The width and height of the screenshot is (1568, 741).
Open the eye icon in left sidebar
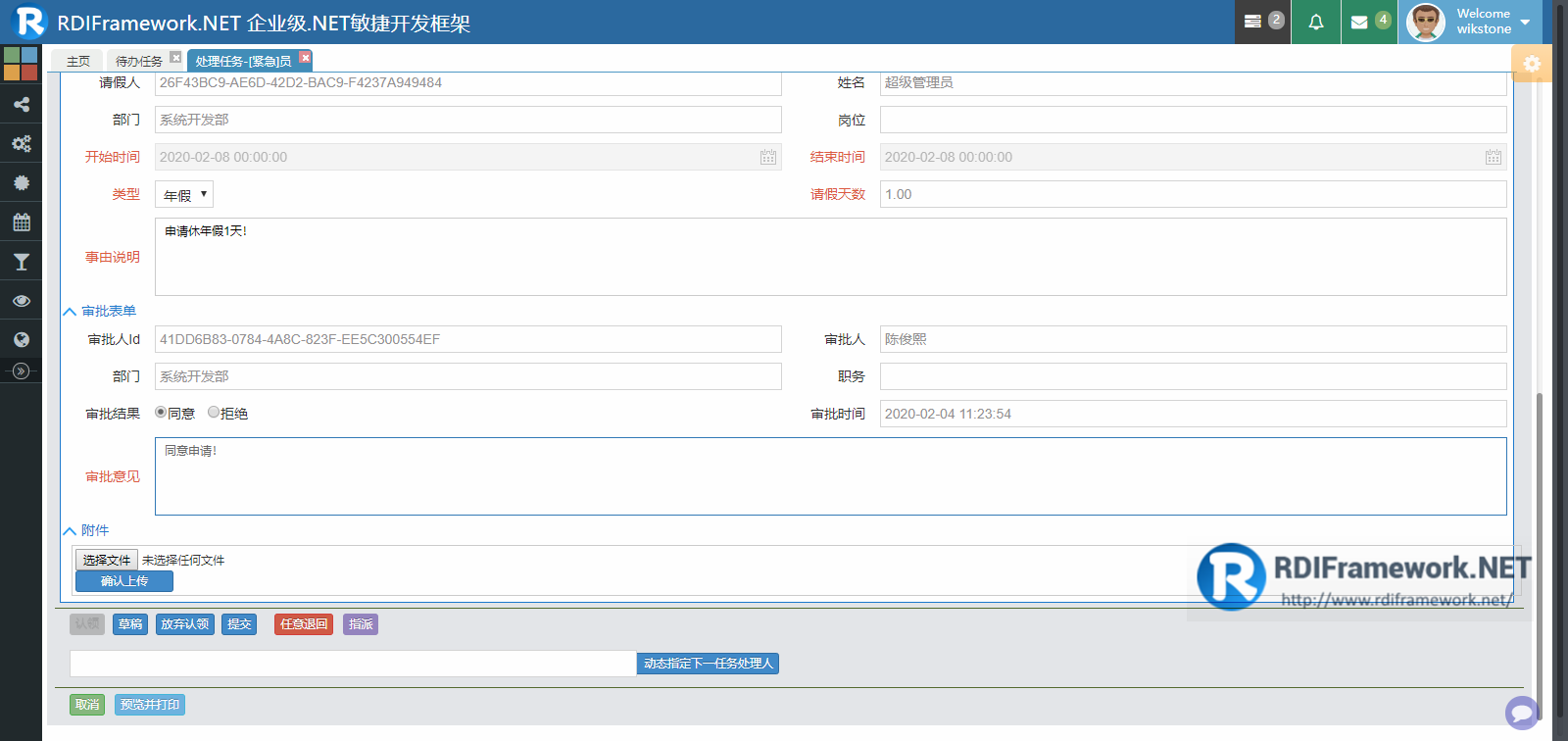coord(21,301)
